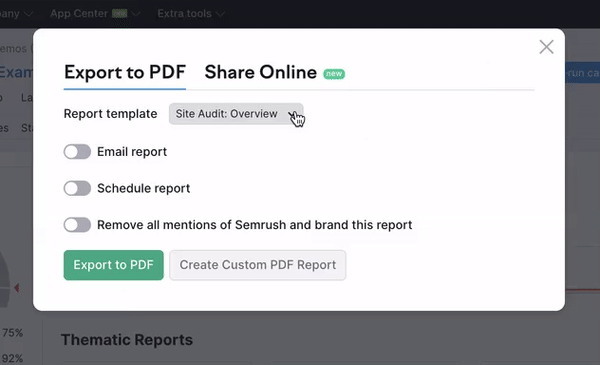Click the 75% value behind the dialog
Image resolution: width=600 pixels, height=365 pixels.
pos(12,332)
